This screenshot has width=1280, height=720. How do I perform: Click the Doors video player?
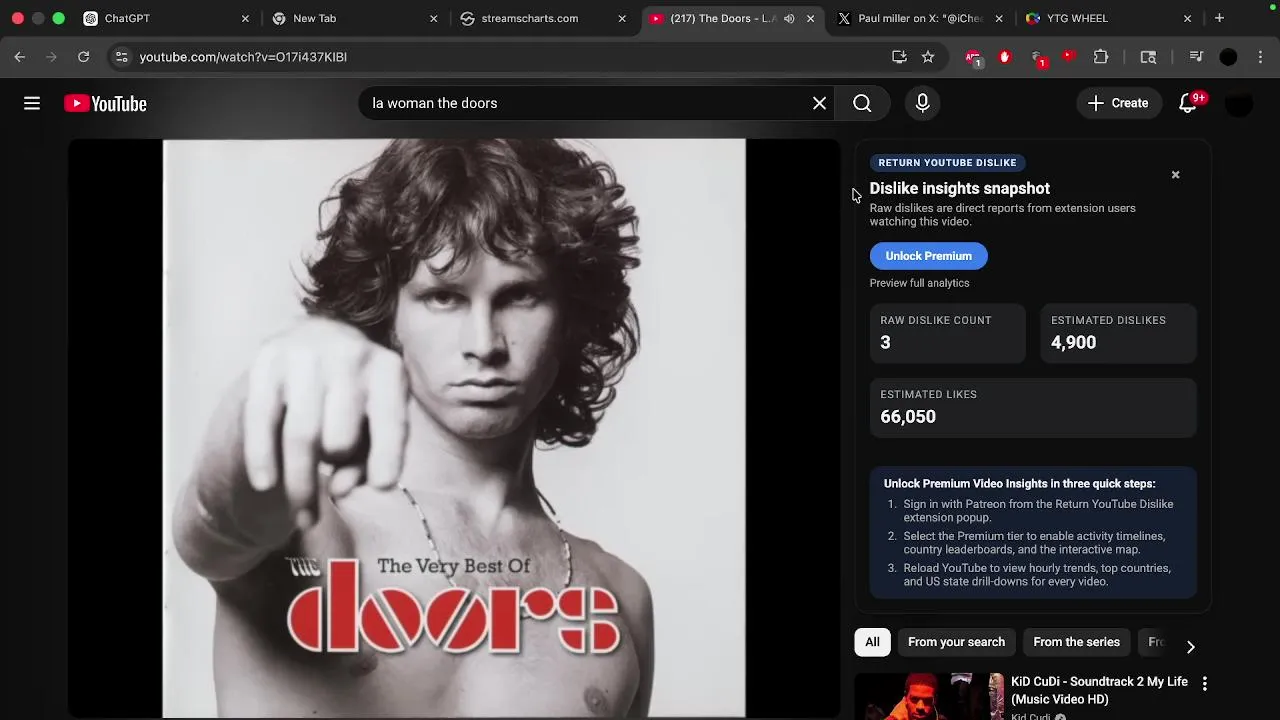[454, 428]
